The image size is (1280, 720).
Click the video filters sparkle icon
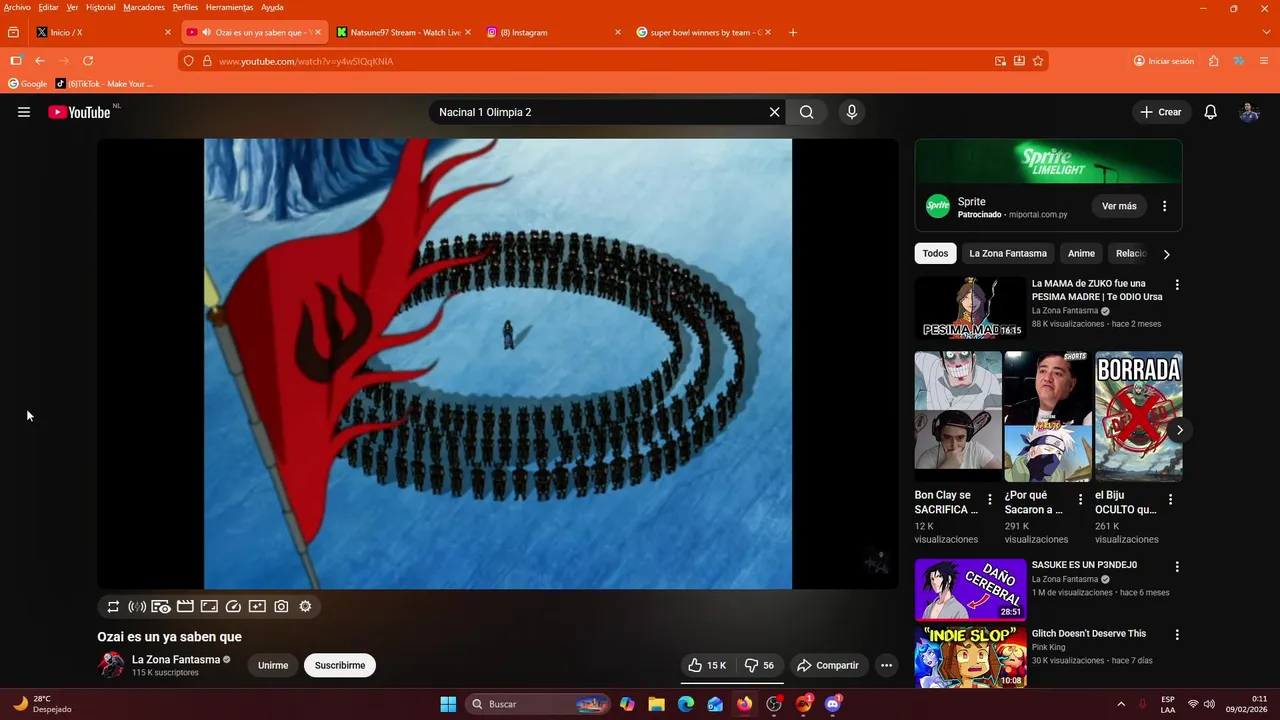coord(257,606)
